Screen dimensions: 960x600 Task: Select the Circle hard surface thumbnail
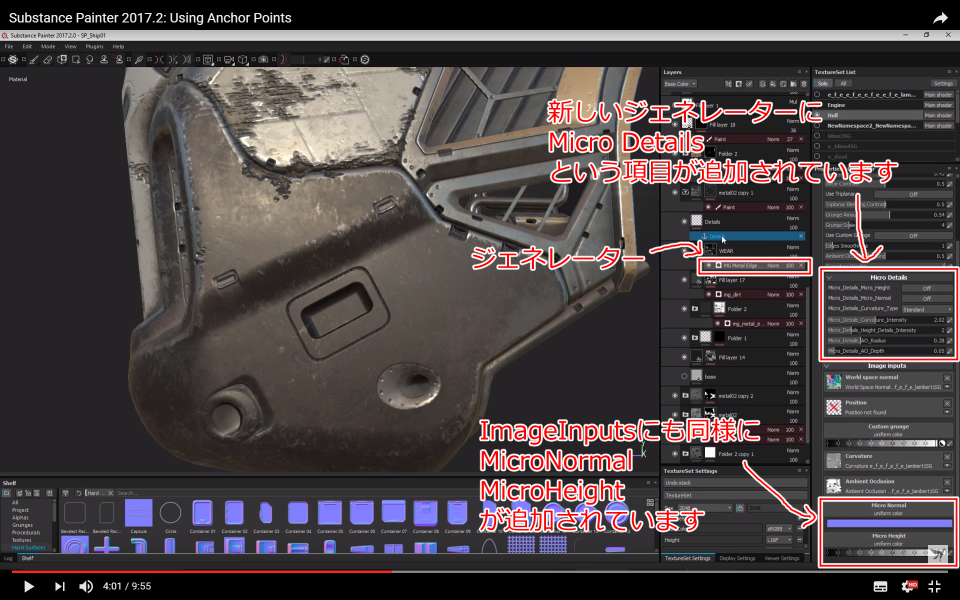point(170,512)
